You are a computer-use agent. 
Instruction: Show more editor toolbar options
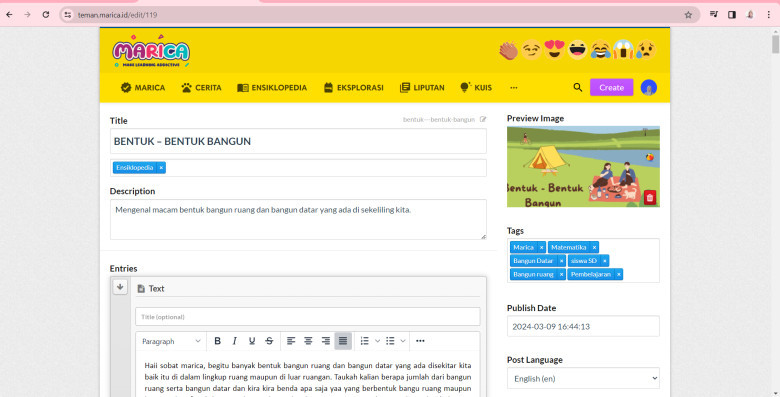point(420,341)
